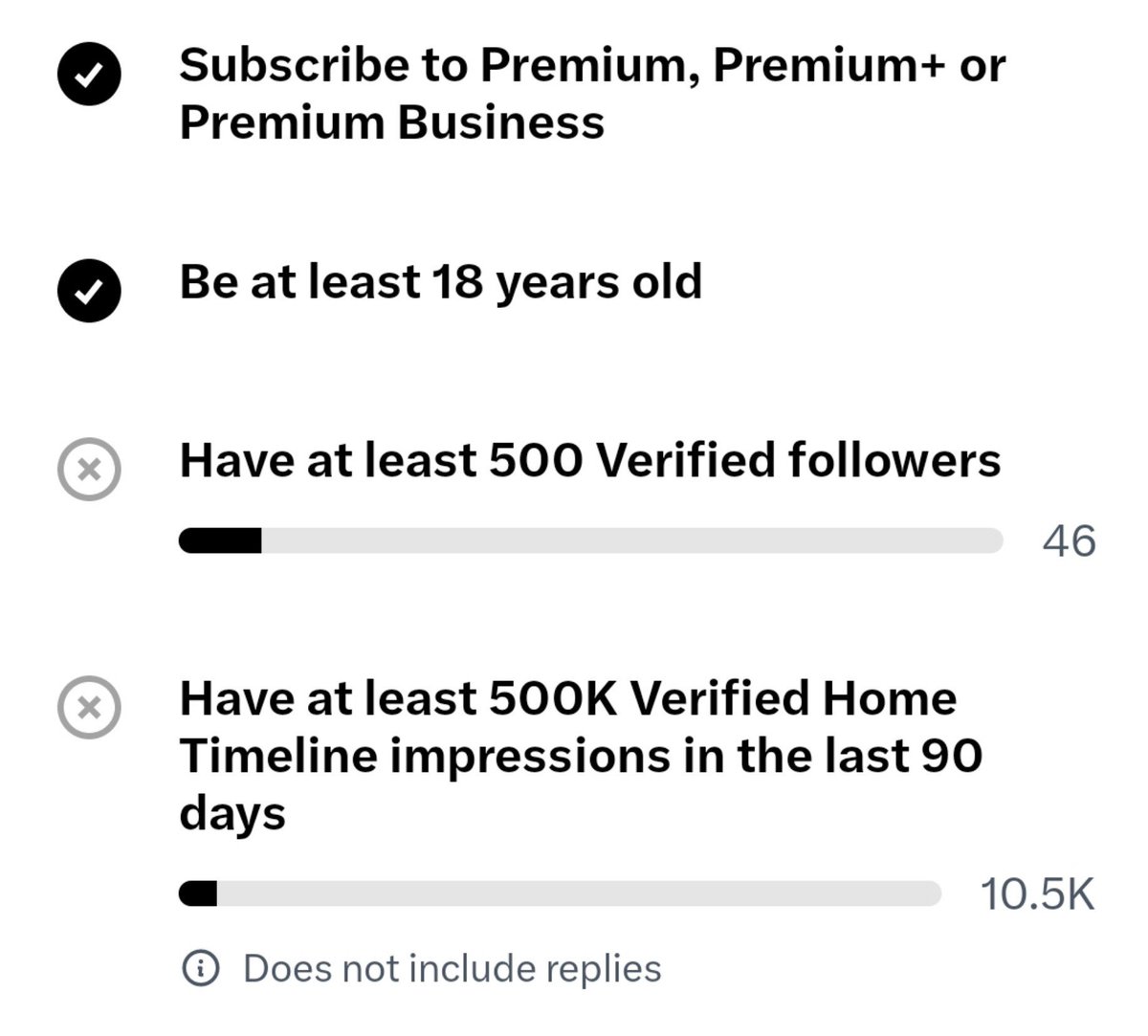1148x1036 pixels.
Task: Click the X icon beside 500K impressions requirement
Action: pyautogui.click(x=89, y=708)
